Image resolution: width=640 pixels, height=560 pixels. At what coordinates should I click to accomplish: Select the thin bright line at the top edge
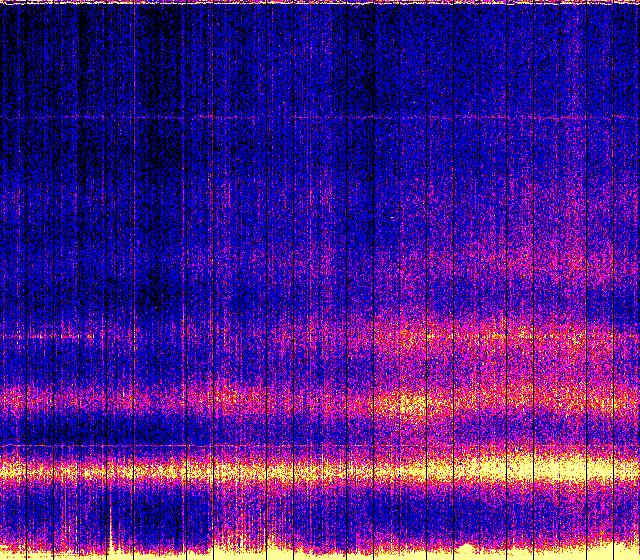coord(320,3)
